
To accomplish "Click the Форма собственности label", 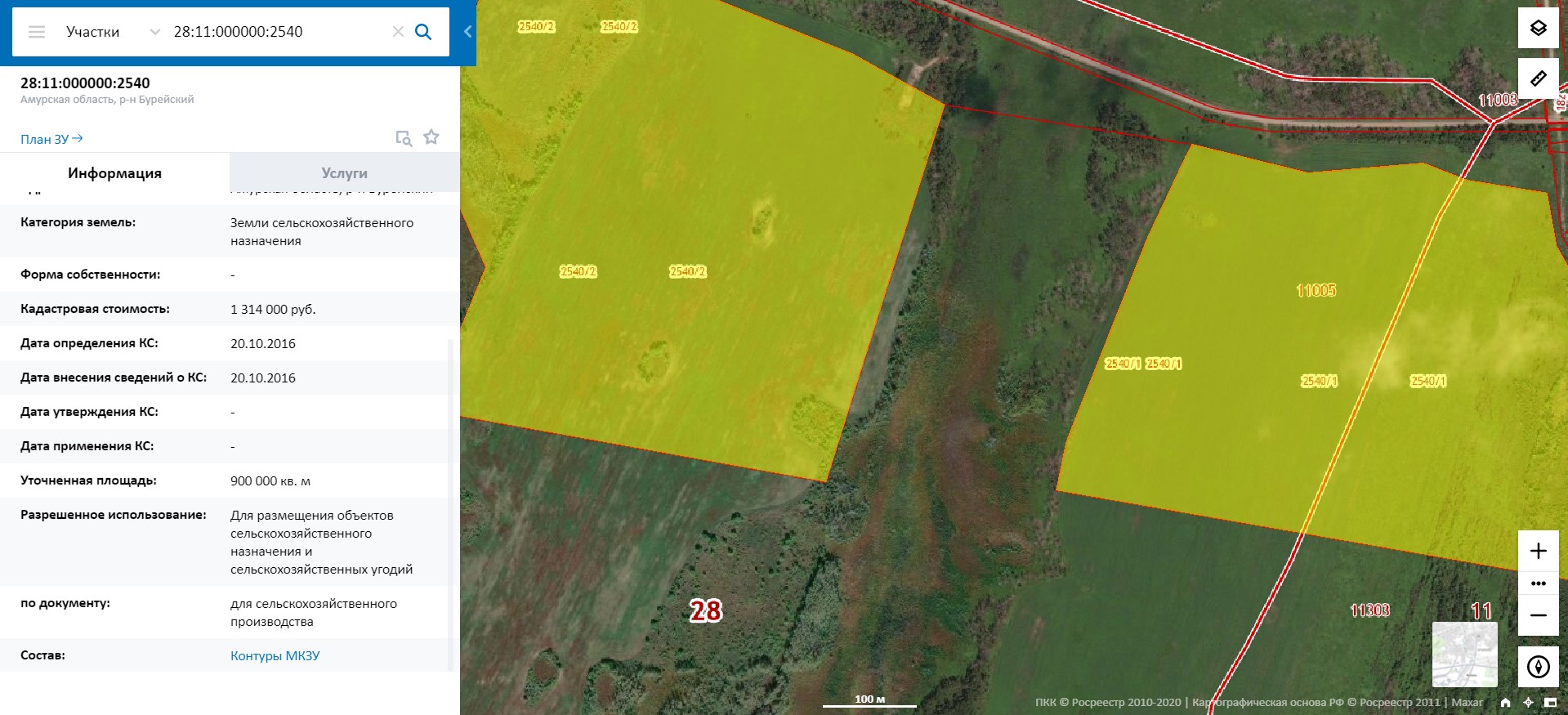I will (x=91, y=275).
